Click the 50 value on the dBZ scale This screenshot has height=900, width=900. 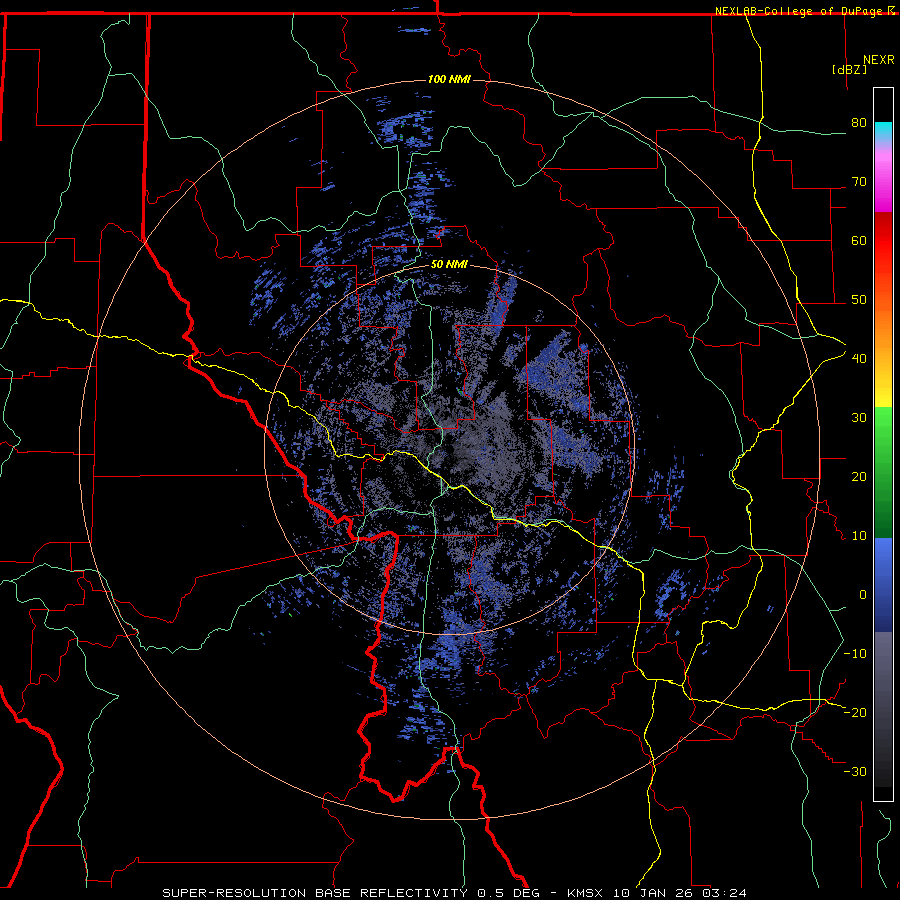click(x=859, y=300)
